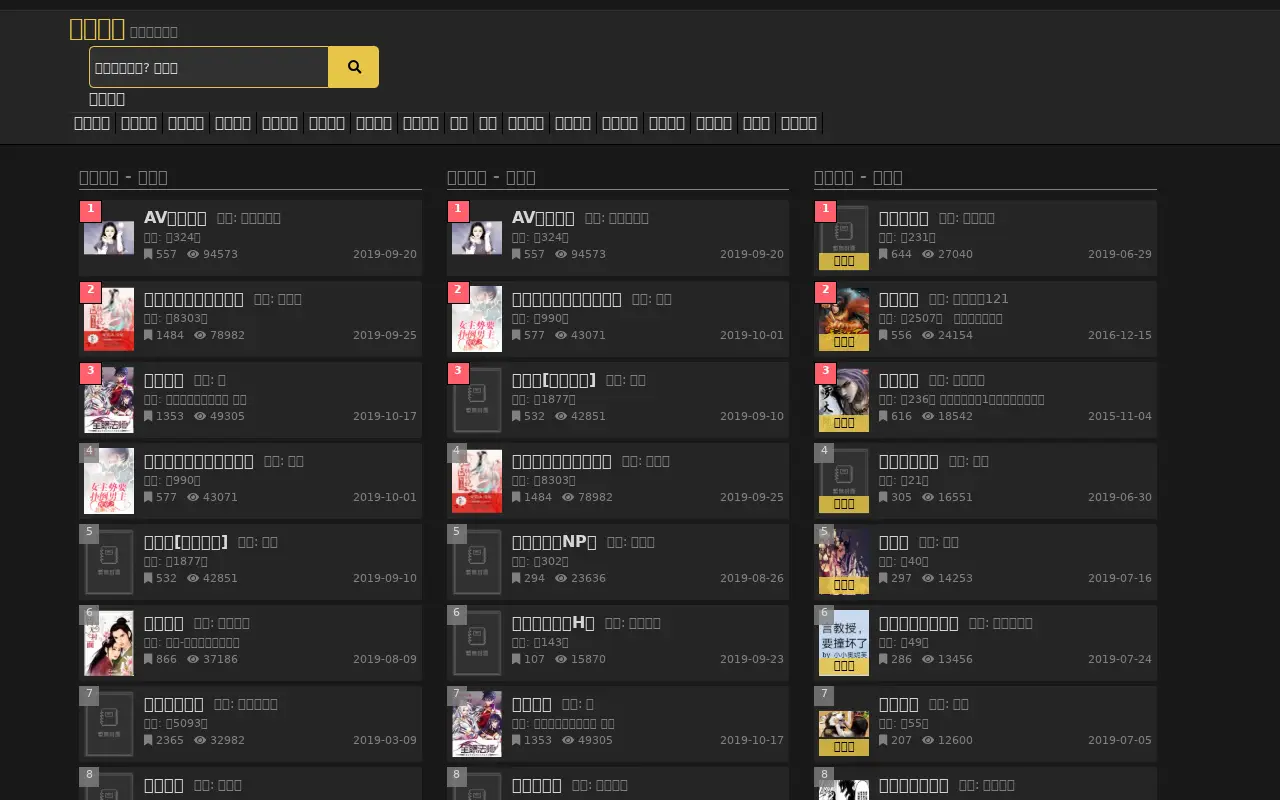Click the view count "16551"
1280x800 pixels.
pyautogui.click(x=955, y=497)
